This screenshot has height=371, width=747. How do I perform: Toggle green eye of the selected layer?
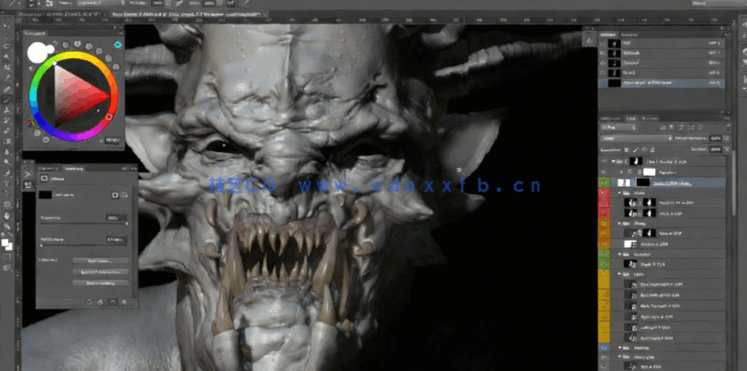point(604,182)
